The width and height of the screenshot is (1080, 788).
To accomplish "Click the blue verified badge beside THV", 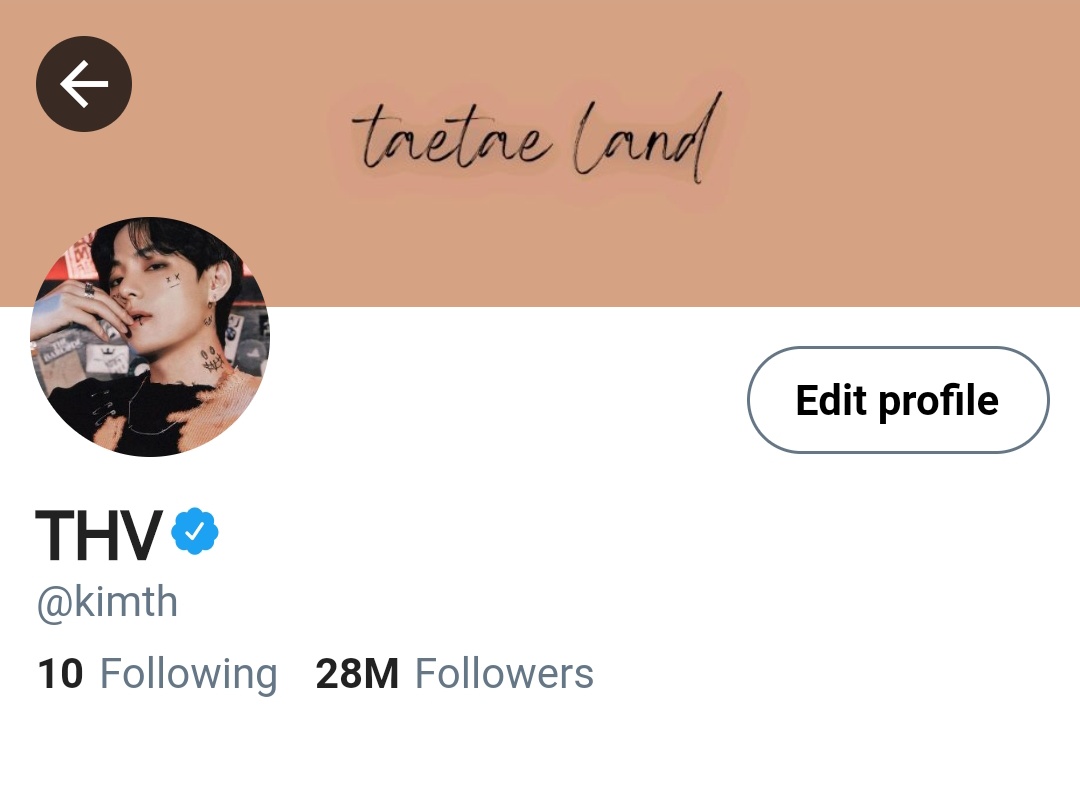I will click(195, 531).
